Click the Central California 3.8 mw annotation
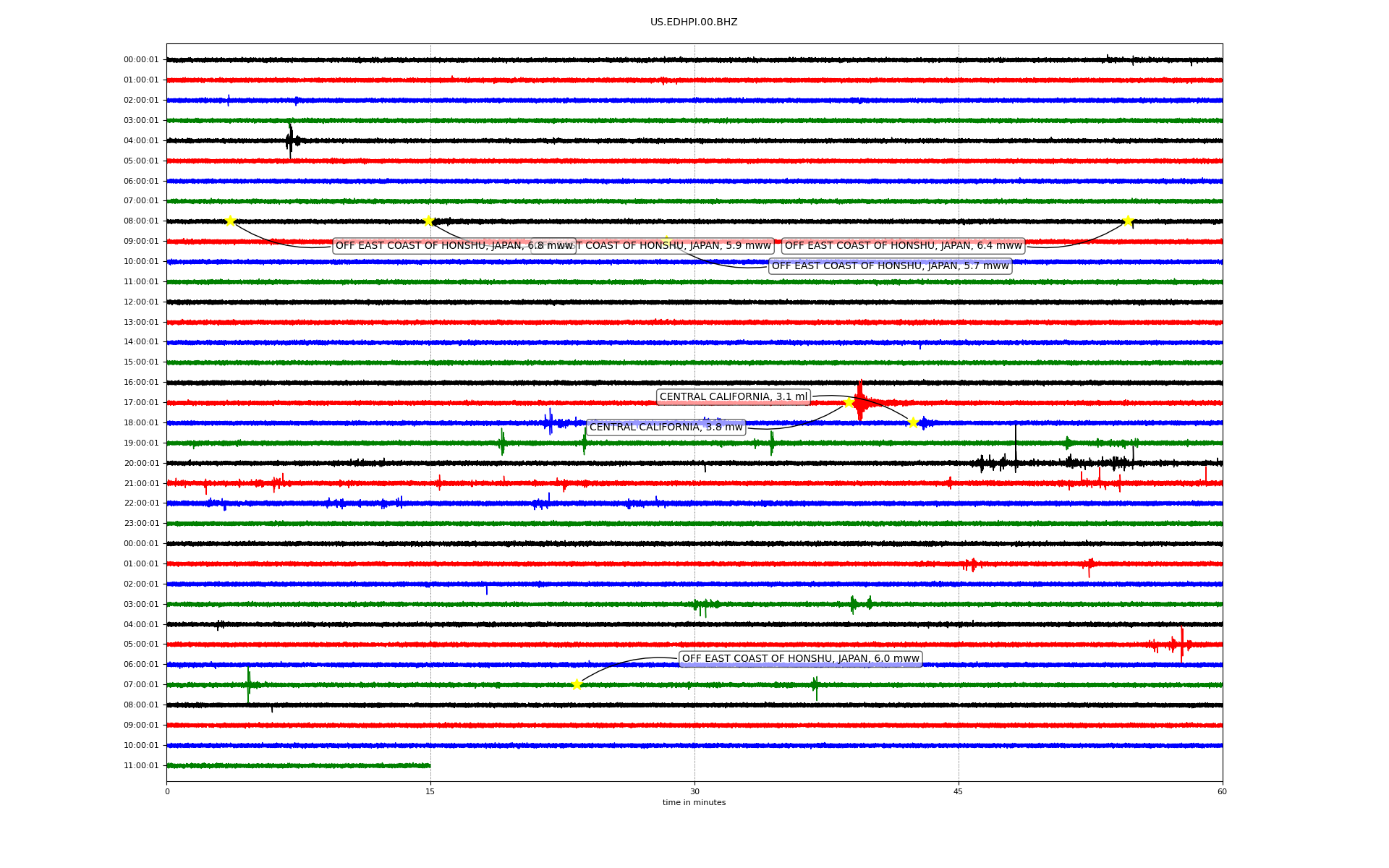The image size is (1389, 868). tap(666, 427)
